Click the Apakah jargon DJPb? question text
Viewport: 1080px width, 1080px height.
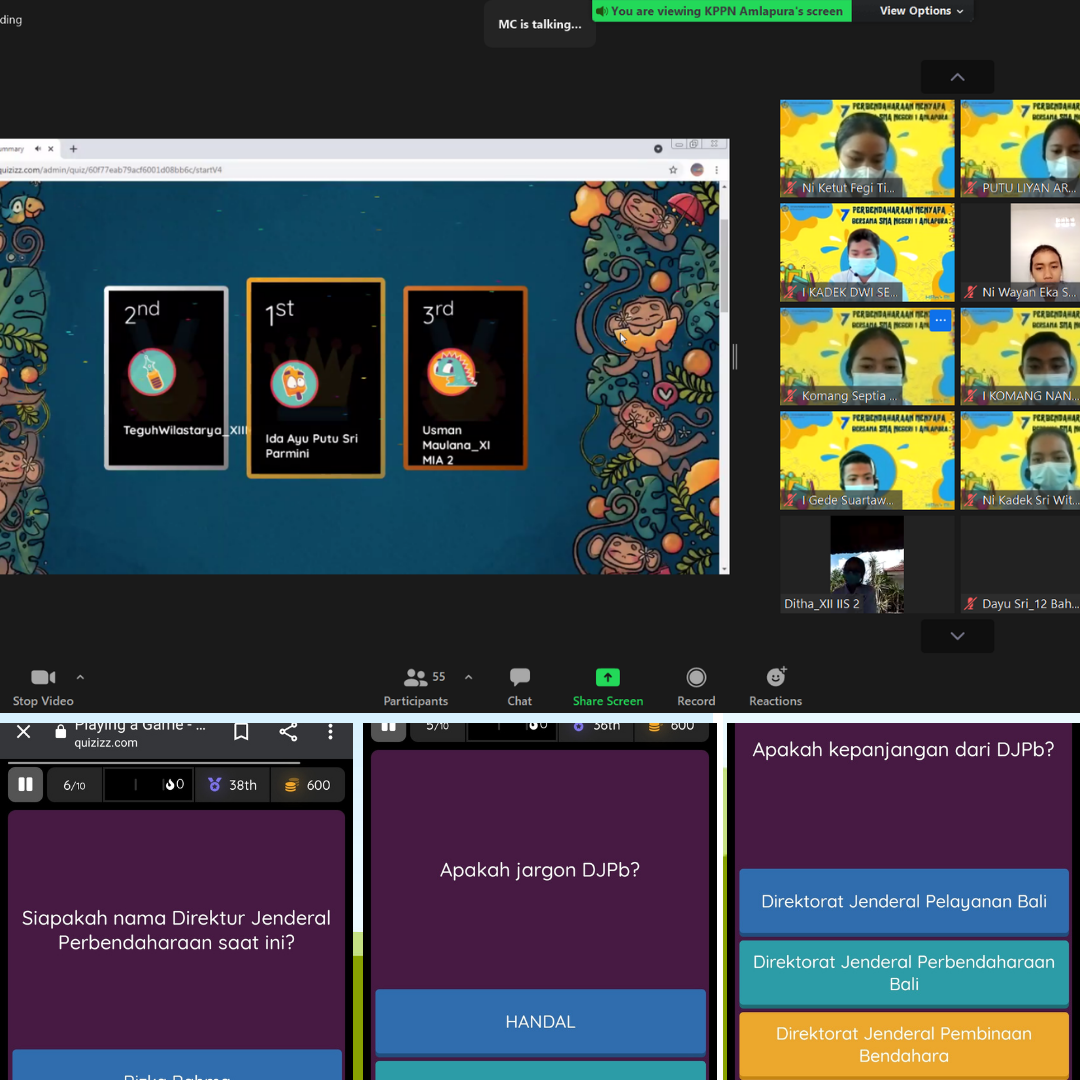540,870
